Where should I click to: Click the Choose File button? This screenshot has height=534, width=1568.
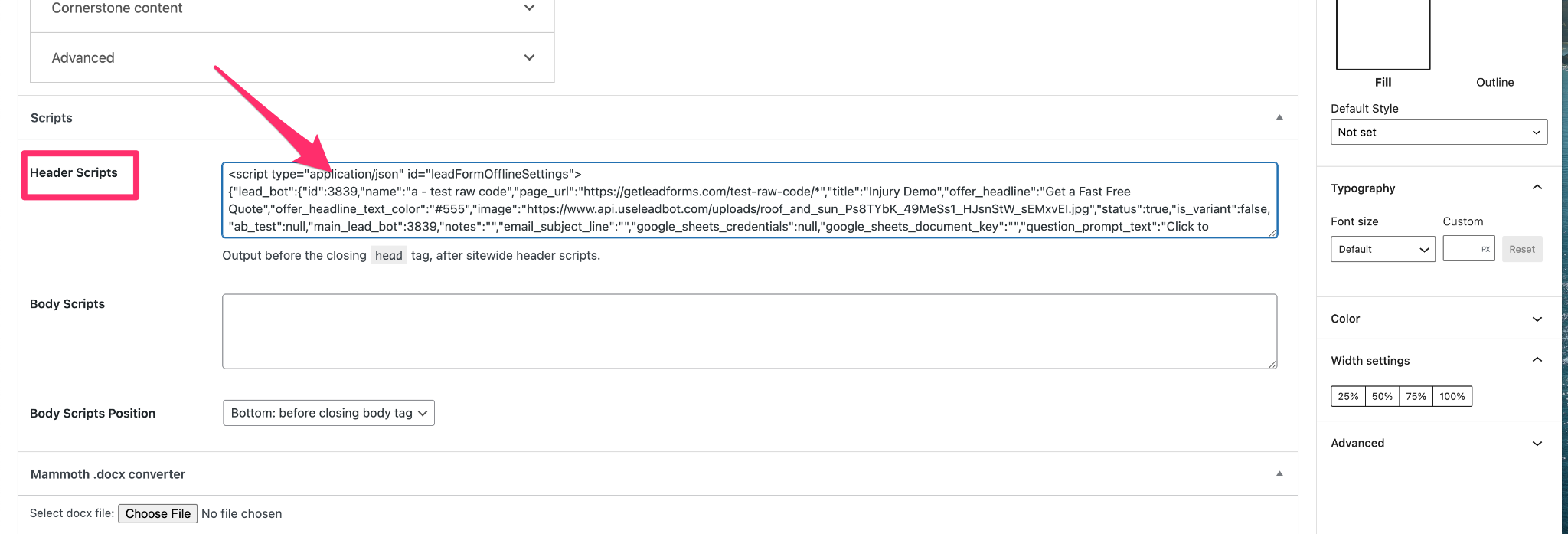pyautogui.click(x=158, y=513)
